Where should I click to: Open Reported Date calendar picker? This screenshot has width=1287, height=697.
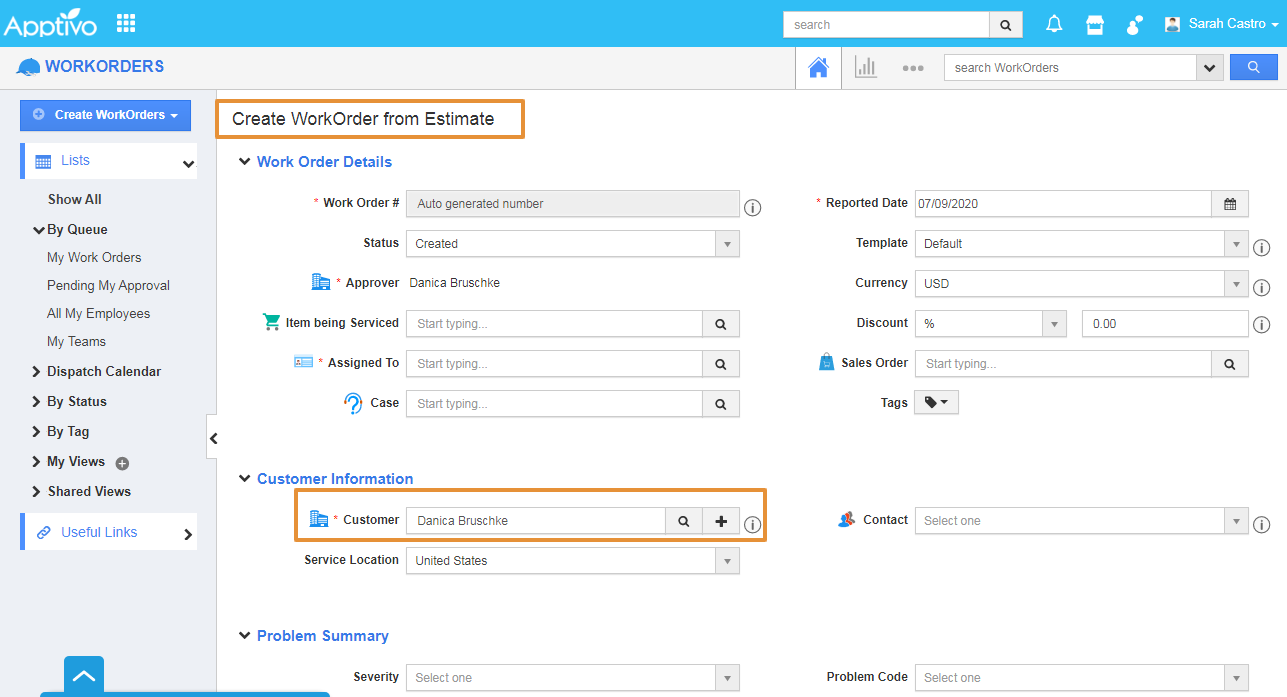[1230, 204]
